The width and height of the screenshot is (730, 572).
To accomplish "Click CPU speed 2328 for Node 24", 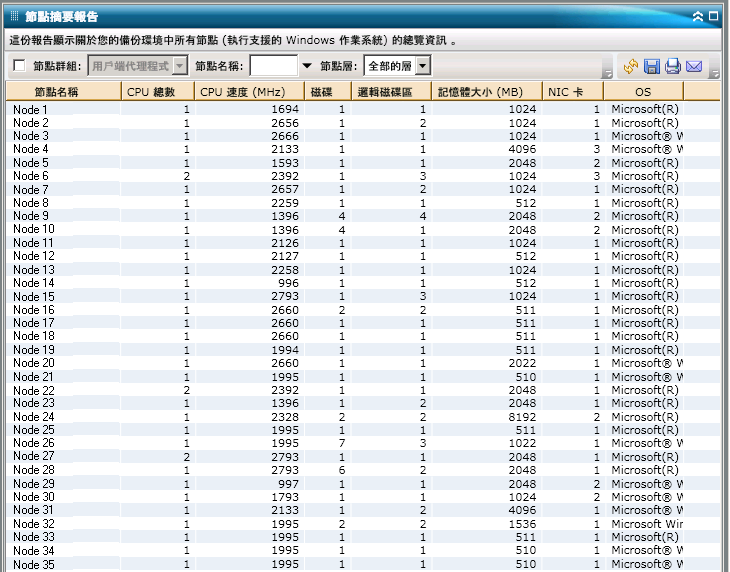I will click(285, 417).
